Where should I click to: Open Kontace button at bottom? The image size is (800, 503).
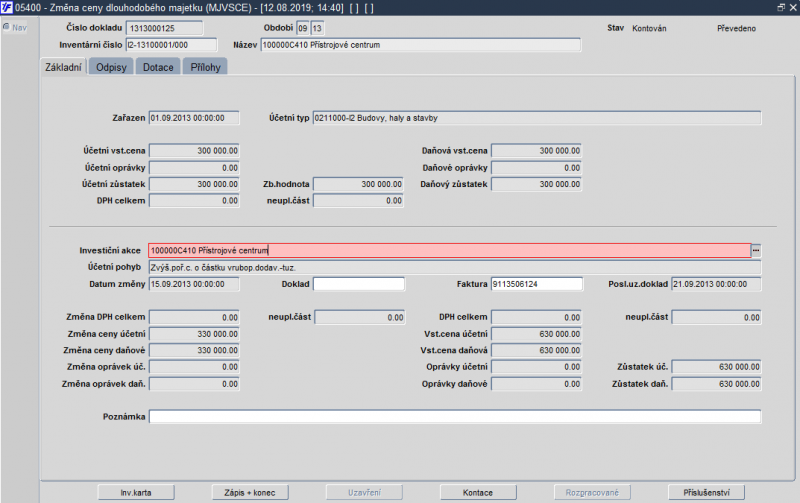[478, 492]
